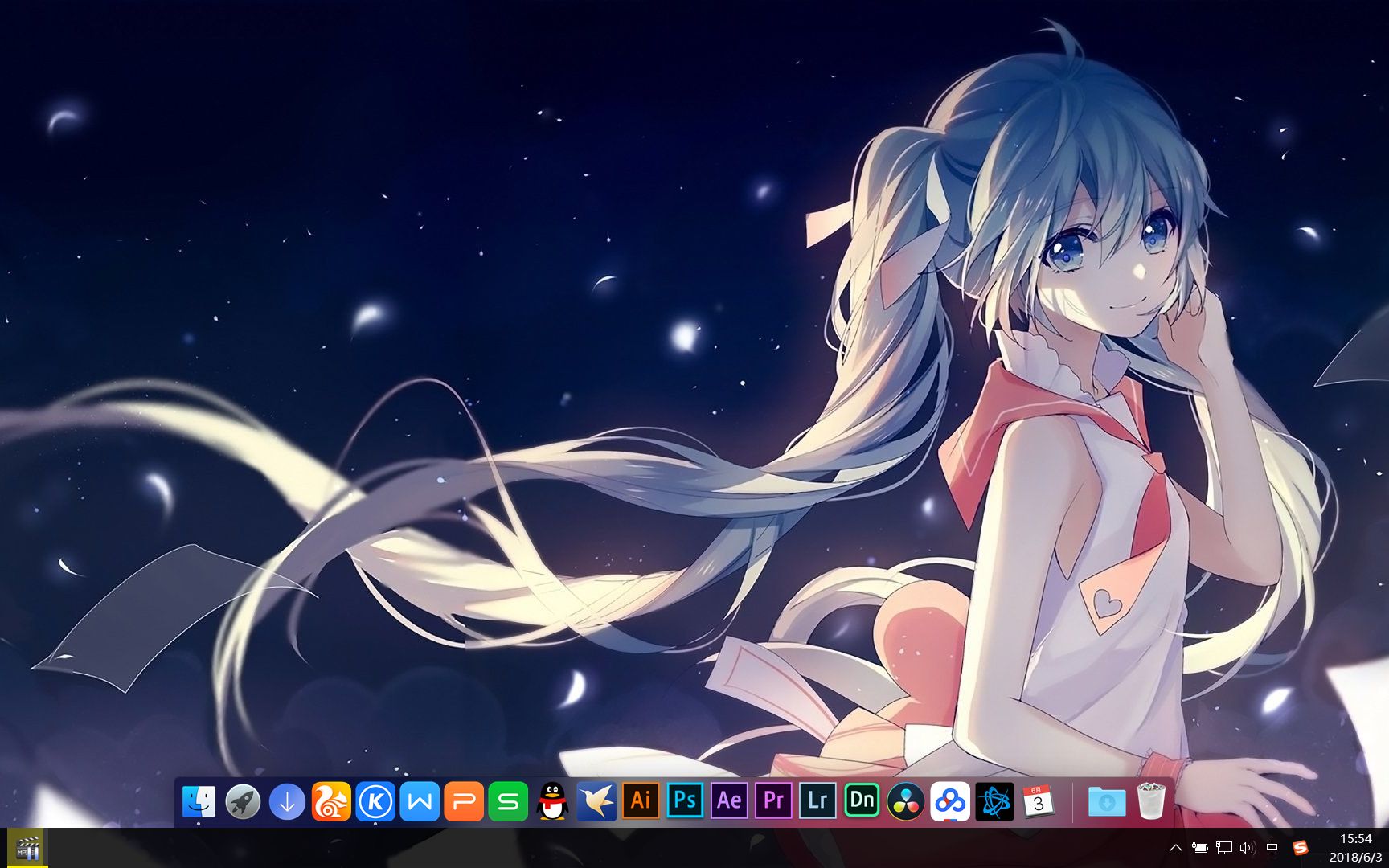Open the Finder icon in the dock

pyautogui.click(x=199, y=801)
